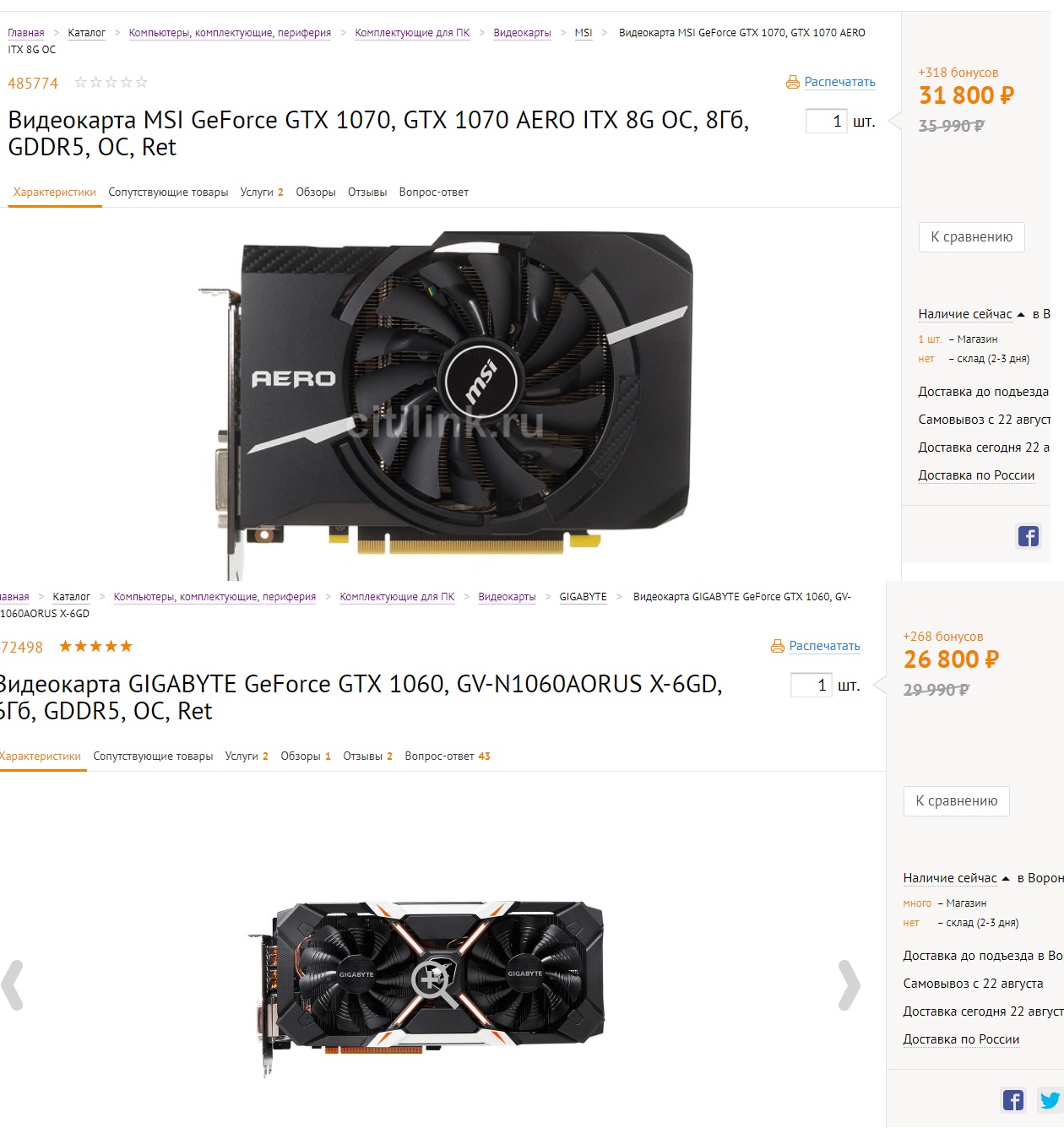Zoom GIGABYTE card image with magnifier icon

coord(433,984)
